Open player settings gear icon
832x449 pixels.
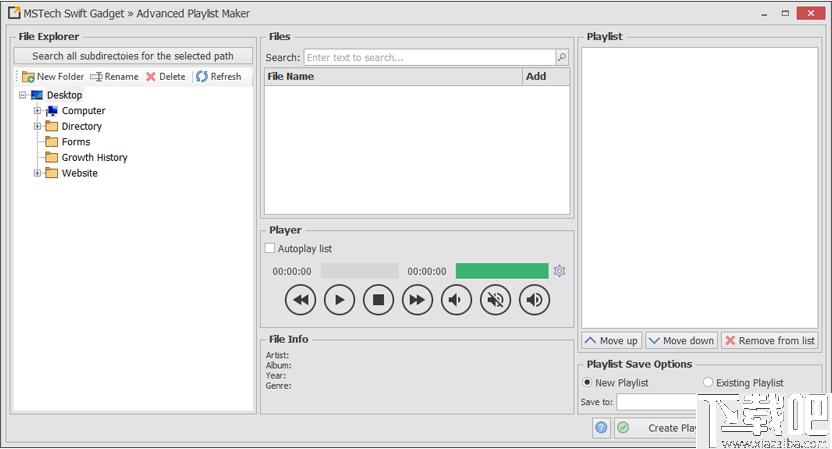pyautogui.click(x=559, y=271)
